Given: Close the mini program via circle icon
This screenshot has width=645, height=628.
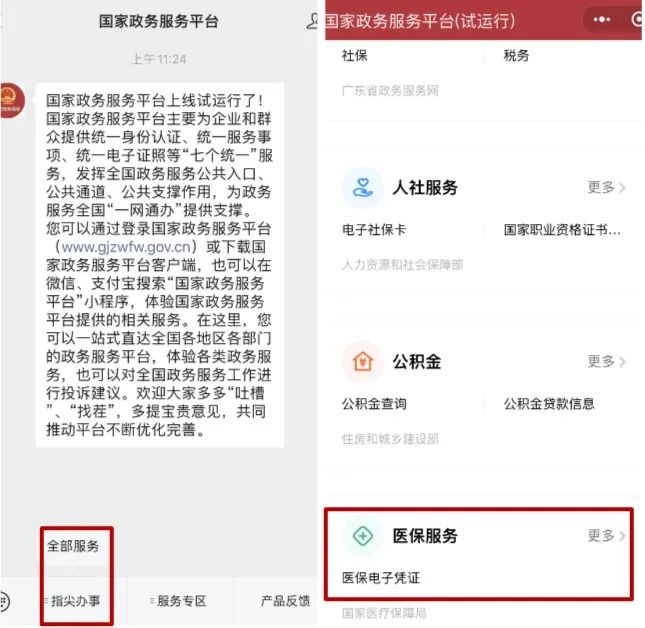Looking at the screenshot, I should [x=638, y=20].
